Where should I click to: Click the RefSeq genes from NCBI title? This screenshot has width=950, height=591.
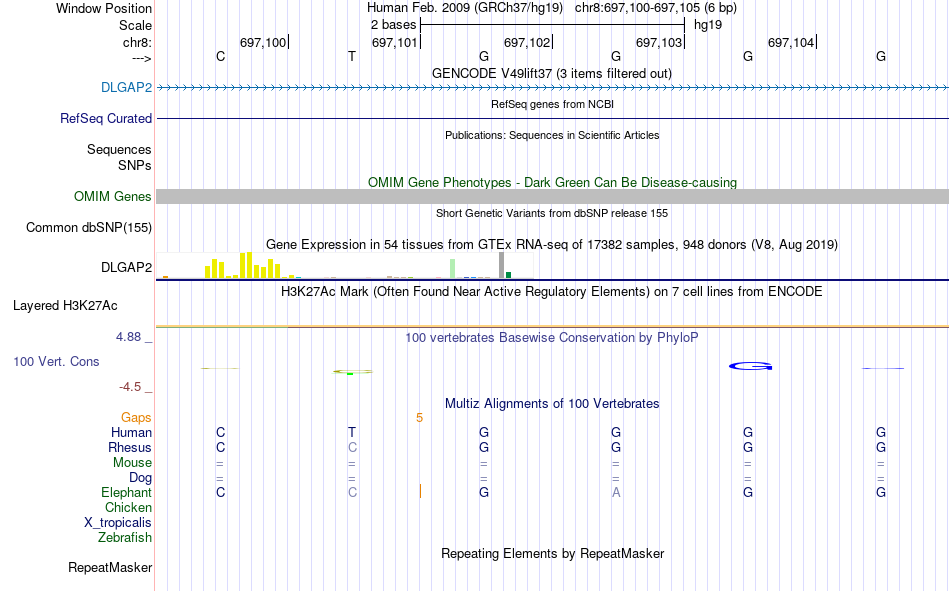click(552, 104)
